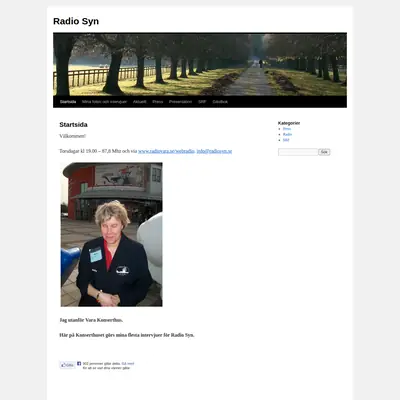Follow the radiovara.se webradio link
The height and width of the screenshot is (400, 400).
click(166, 151)
